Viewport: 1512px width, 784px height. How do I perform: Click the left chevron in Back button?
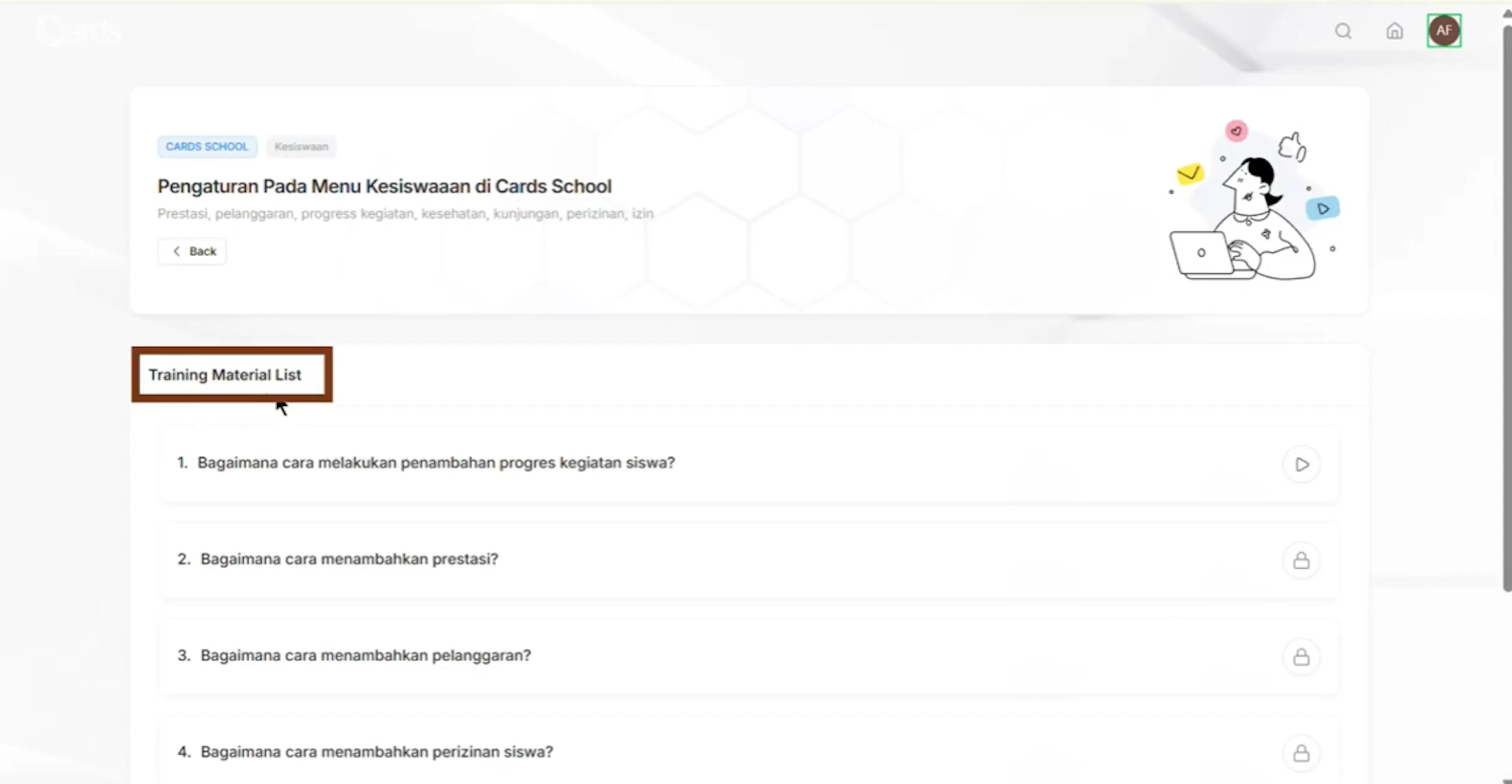(176, 251)
